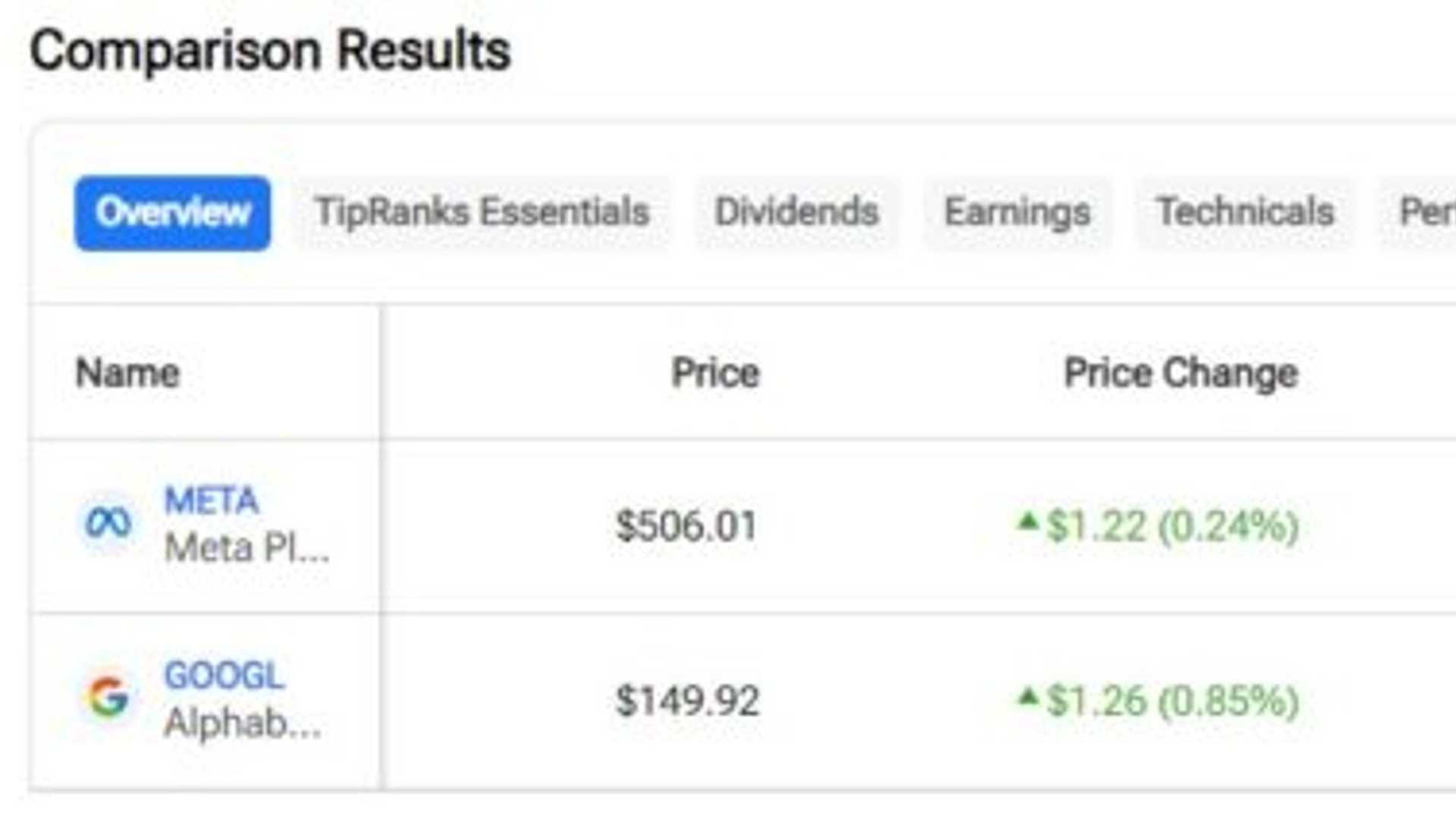
Task: Click META's green up-arrow price indicator
Action: [1029, 521]
